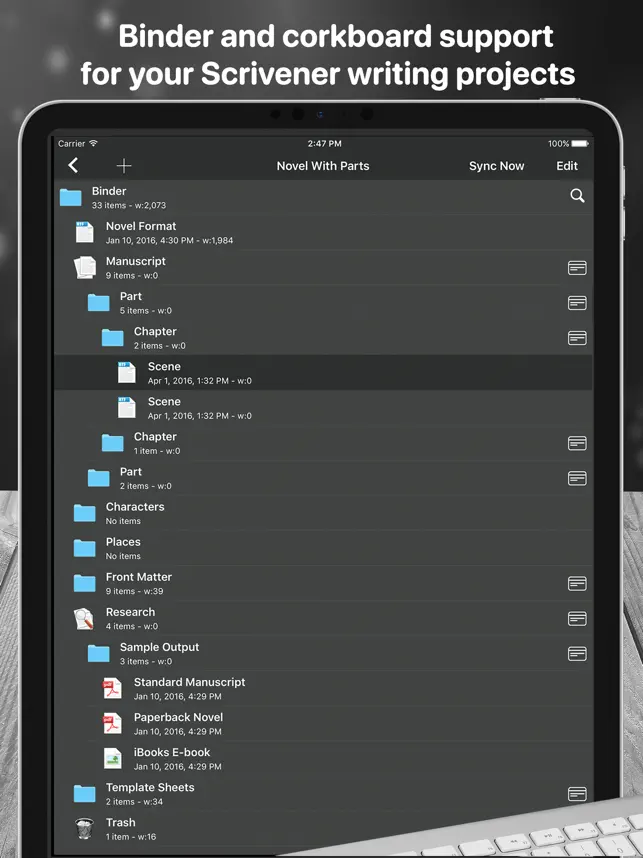The height and width of the screenshot is (858, 643).
Task: Click the battery indicator in status bar
Action: pos(580,143)
